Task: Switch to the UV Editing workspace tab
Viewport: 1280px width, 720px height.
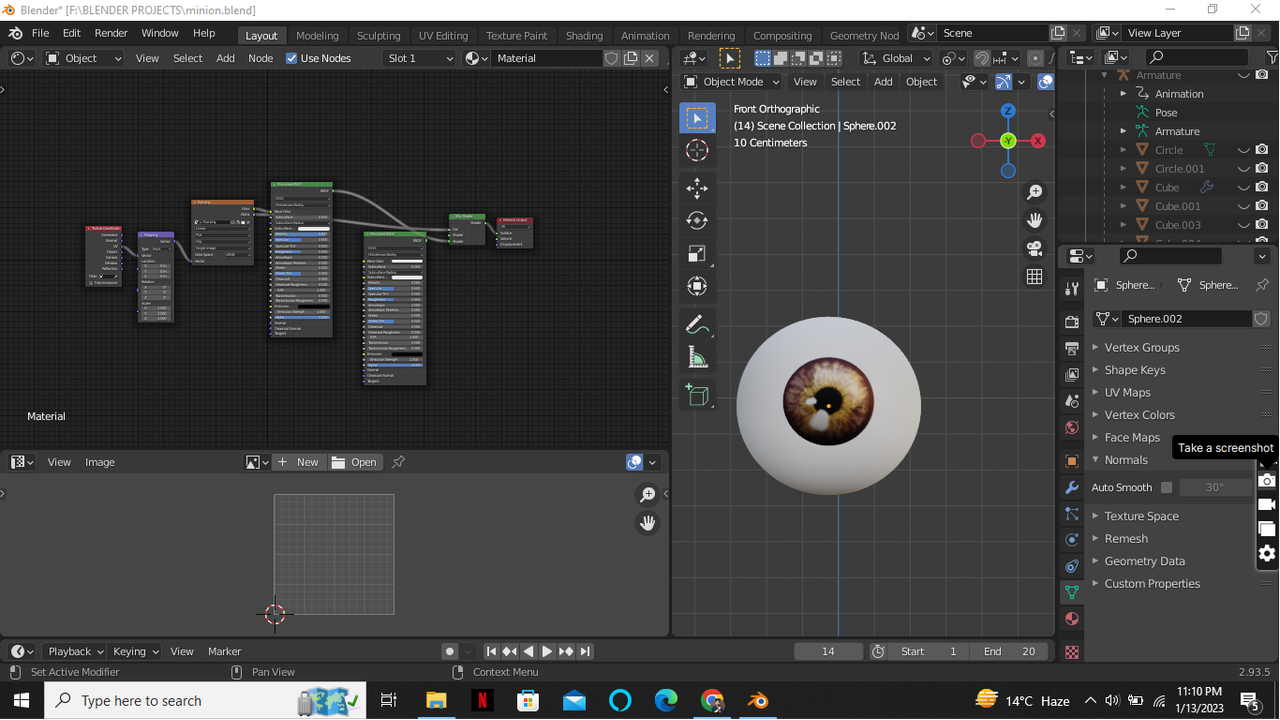Action: point(443,35)
